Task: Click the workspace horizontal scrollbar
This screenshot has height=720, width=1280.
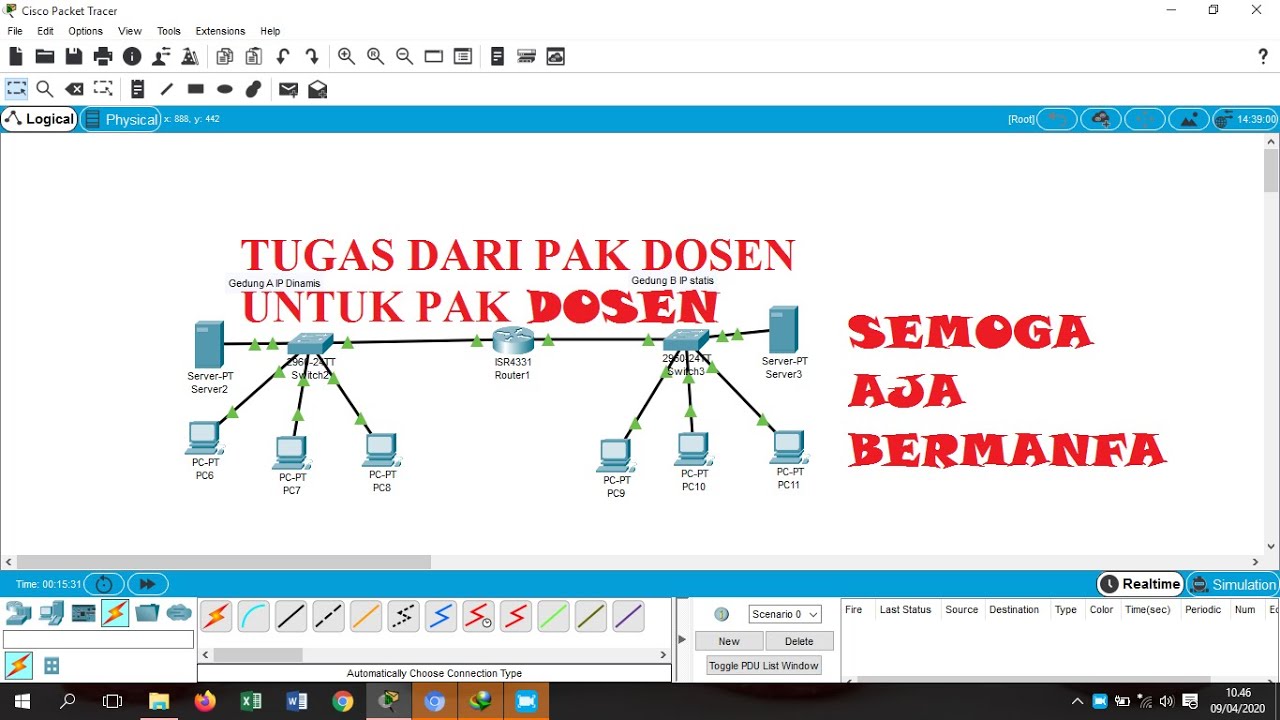Action: point(224,562)
